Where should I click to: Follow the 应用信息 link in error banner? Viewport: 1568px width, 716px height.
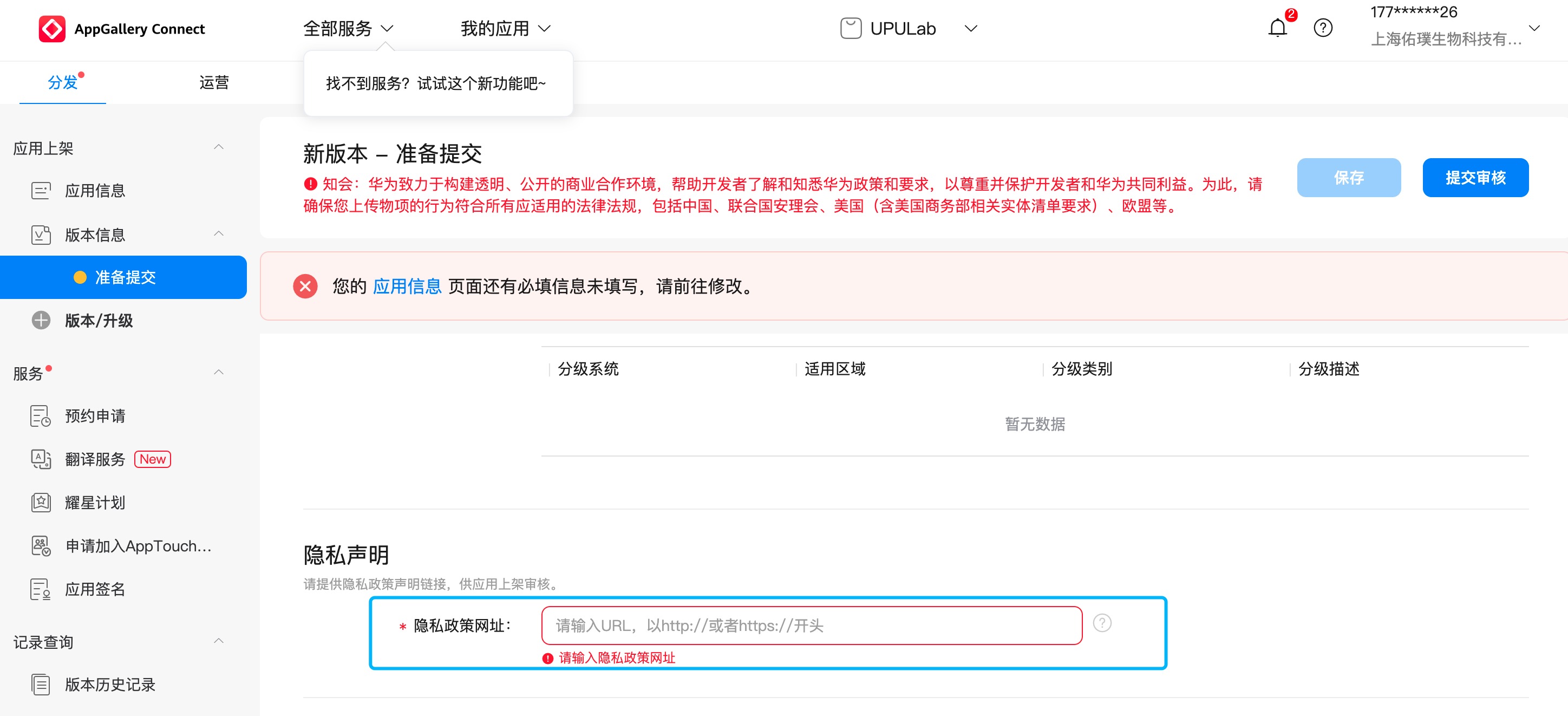(x=407, y=286)
